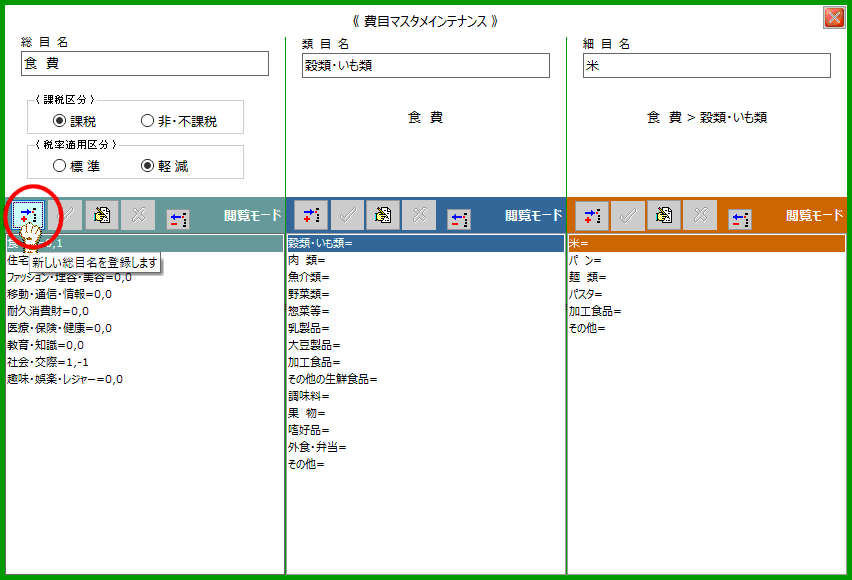Select 麺 類= in the 細目 list

coord(707,277)
